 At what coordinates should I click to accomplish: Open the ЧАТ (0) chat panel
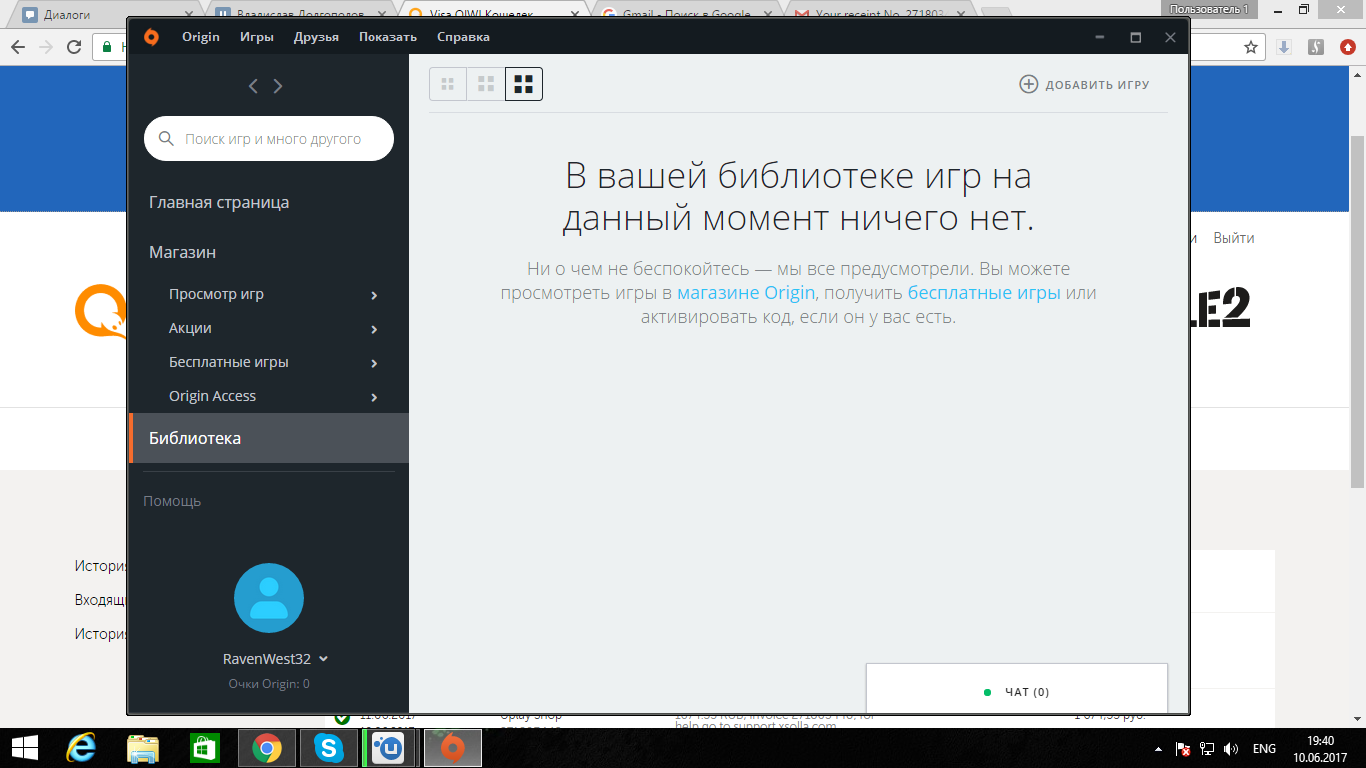click(1016, 688)
